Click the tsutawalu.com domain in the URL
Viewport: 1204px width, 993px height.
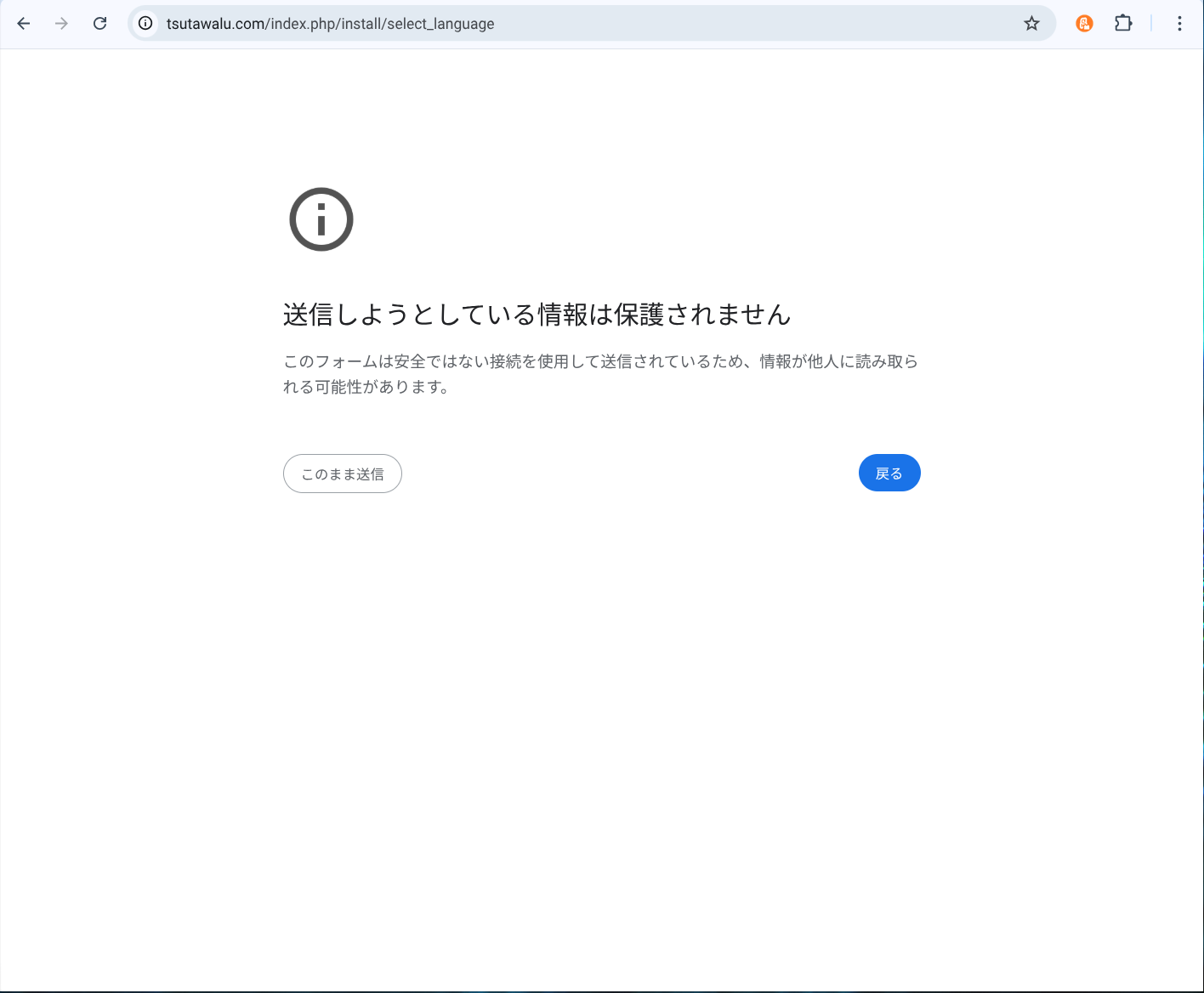216,24
